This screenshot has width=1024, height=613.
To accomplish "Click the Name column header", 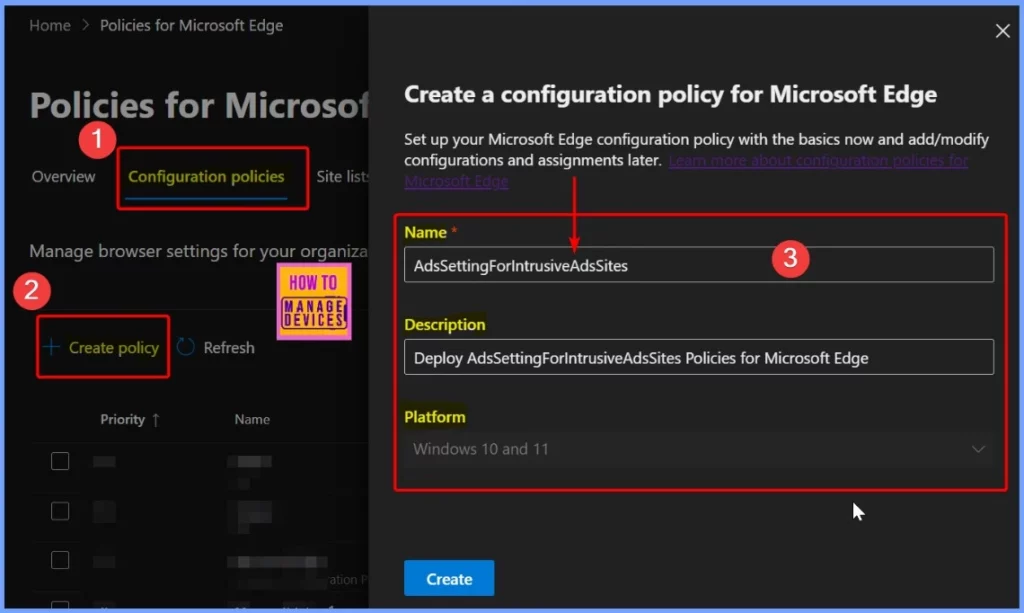I will pos(252,419).
